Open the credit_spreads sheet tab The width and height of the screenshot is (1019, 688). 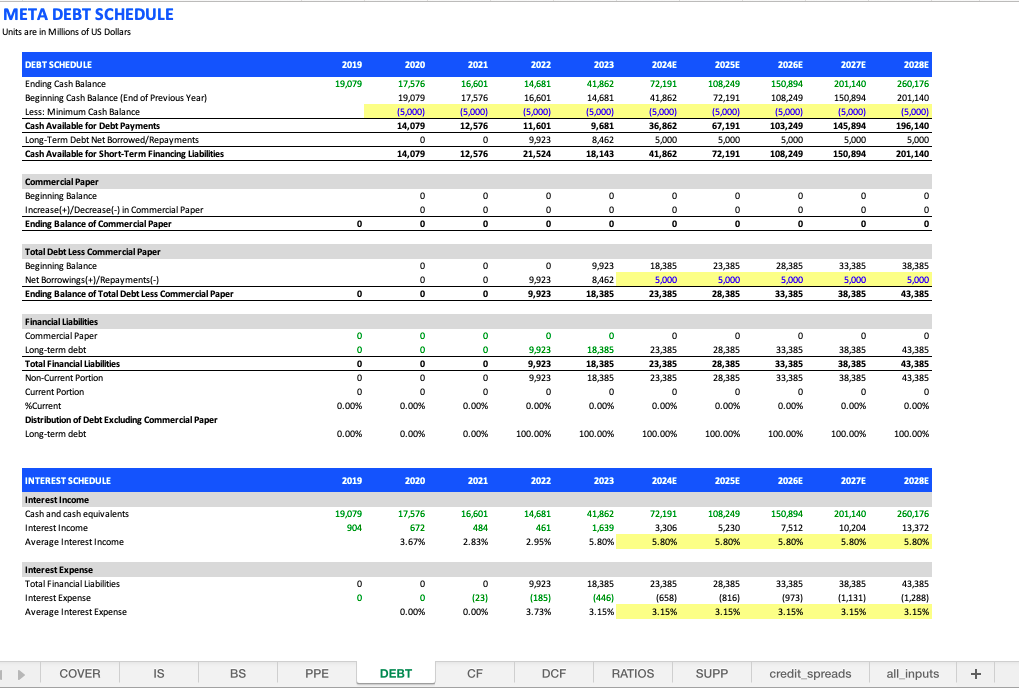pyautogui.click(x=810, y=674)
